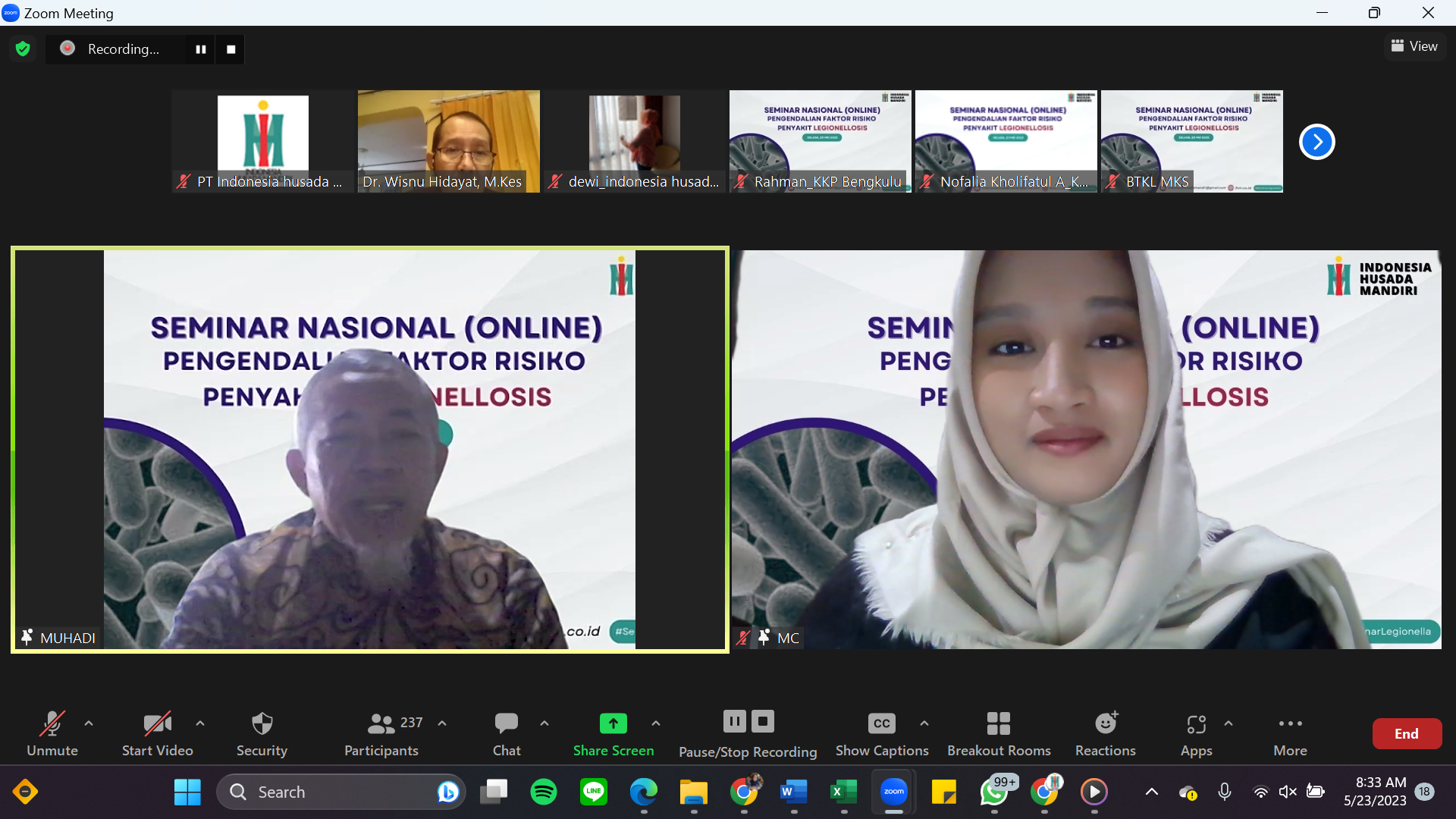Image resolution: width=1456 pixels, height=819 pixels.
Task: Click the green Share Screen icon
Action: tap(613, 723)
